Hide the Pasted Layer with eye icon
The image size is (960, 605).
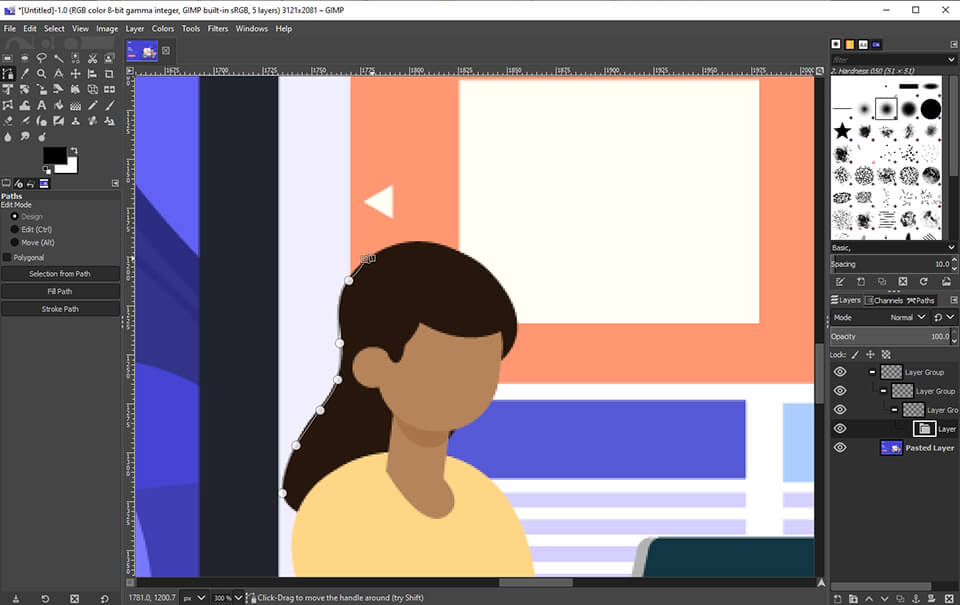[840, 448]
